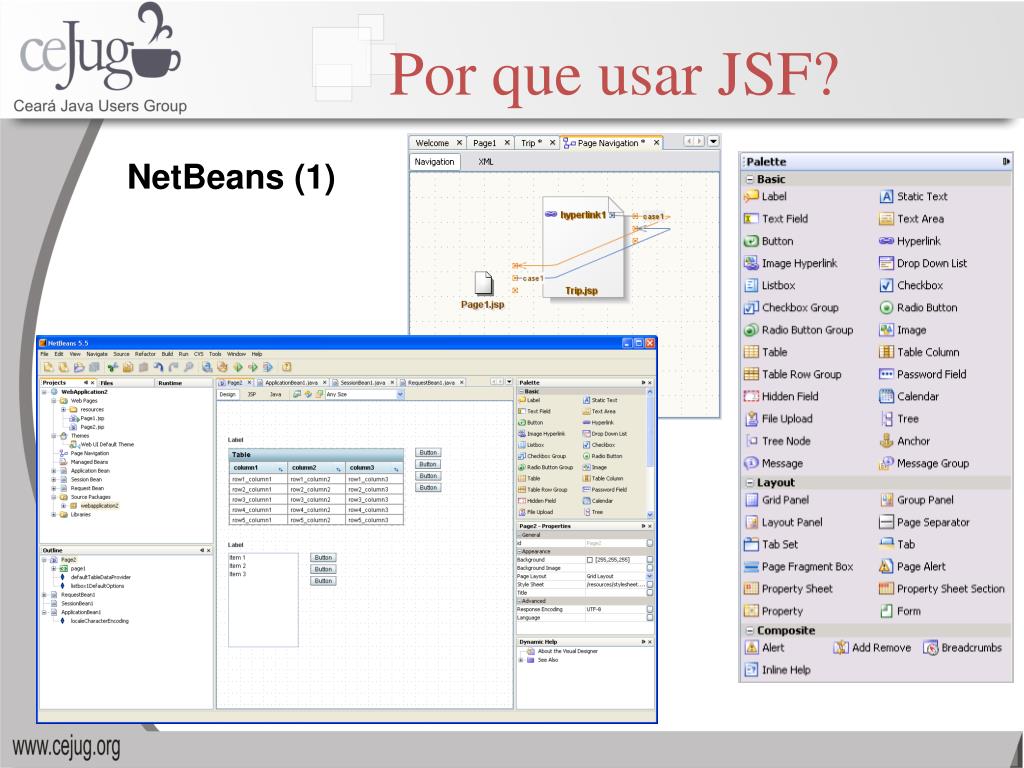The image size is (1024, 768).
Task: Open the CVS menu in NetBeans
Action: click(199, 354)
